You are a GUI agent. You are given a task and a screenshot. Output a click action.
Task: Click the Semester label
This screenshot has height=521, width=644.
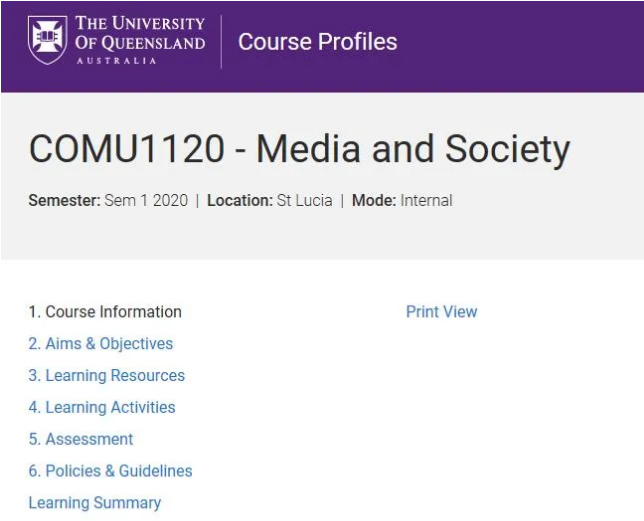point(64,200)
